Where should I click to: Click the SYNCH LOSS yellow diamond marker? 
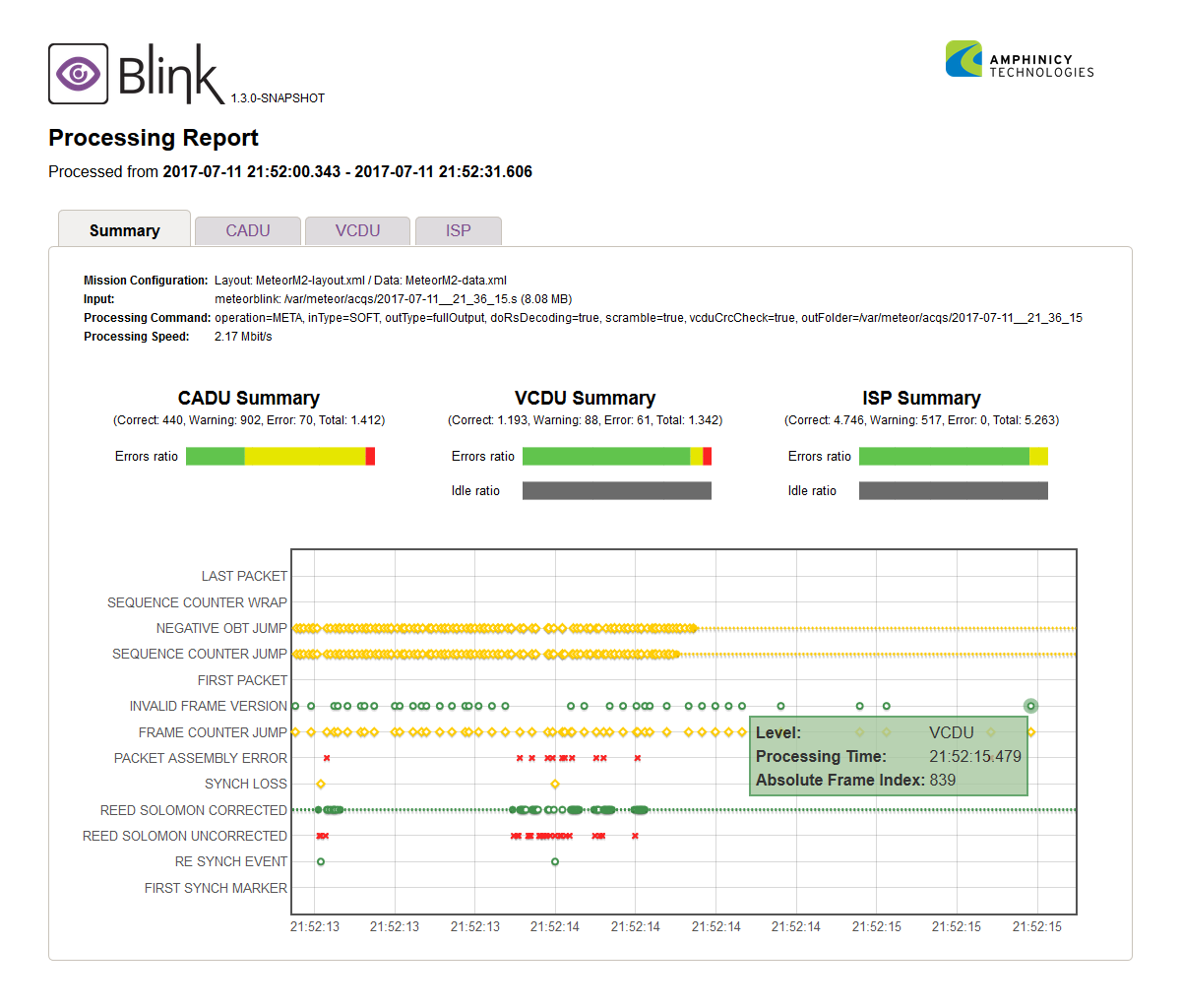[319, 784]
